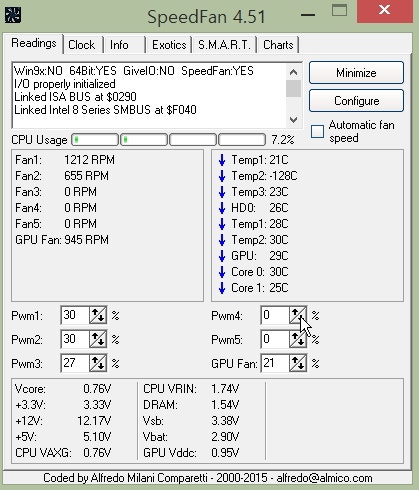Click the Pwm5 value field
Viewport: 419px width, 490px height.
tap(275, 339)
